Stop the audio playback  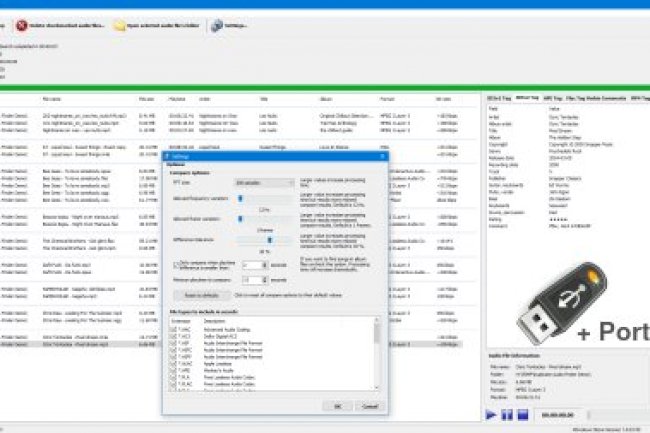point(522,413)
